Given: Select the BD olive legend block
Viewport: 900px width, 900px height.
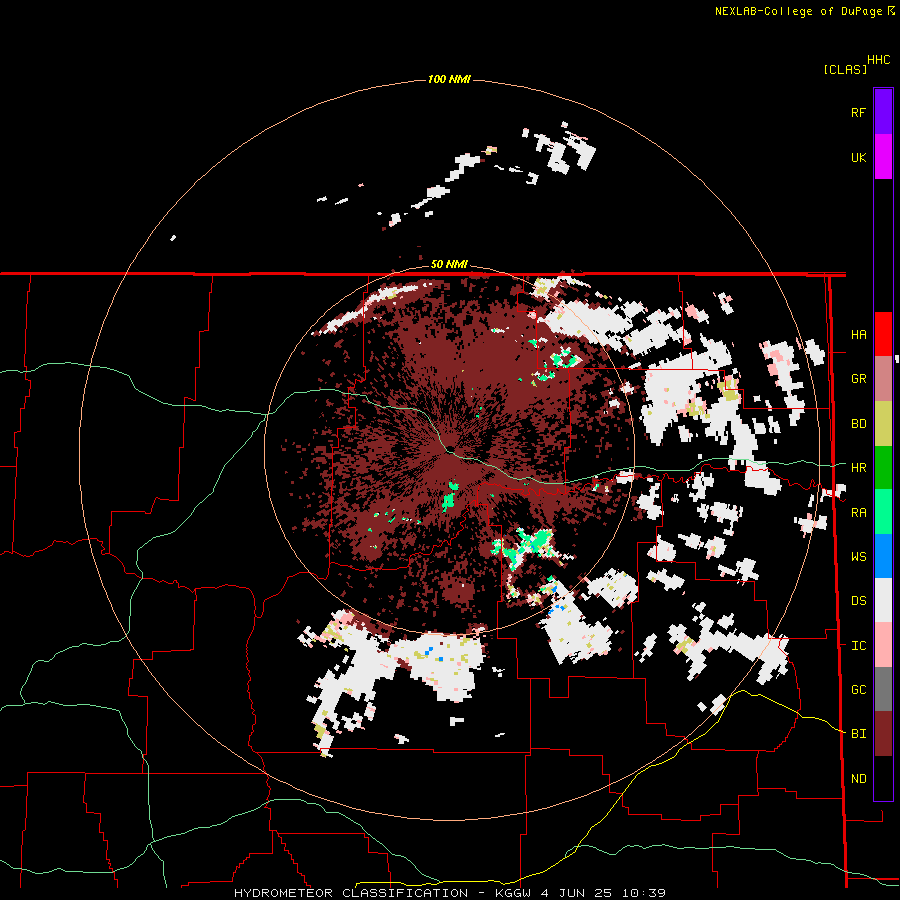Looking at the screenshot, I should pos(883,424).
